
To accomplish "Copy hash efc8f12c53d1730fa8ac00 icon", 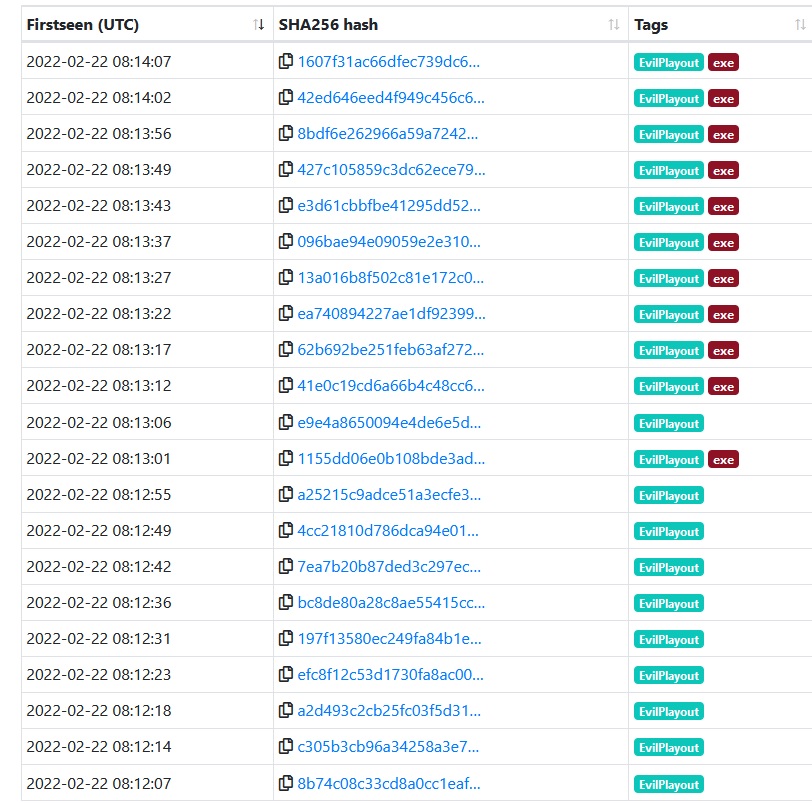I will point(285,674).
